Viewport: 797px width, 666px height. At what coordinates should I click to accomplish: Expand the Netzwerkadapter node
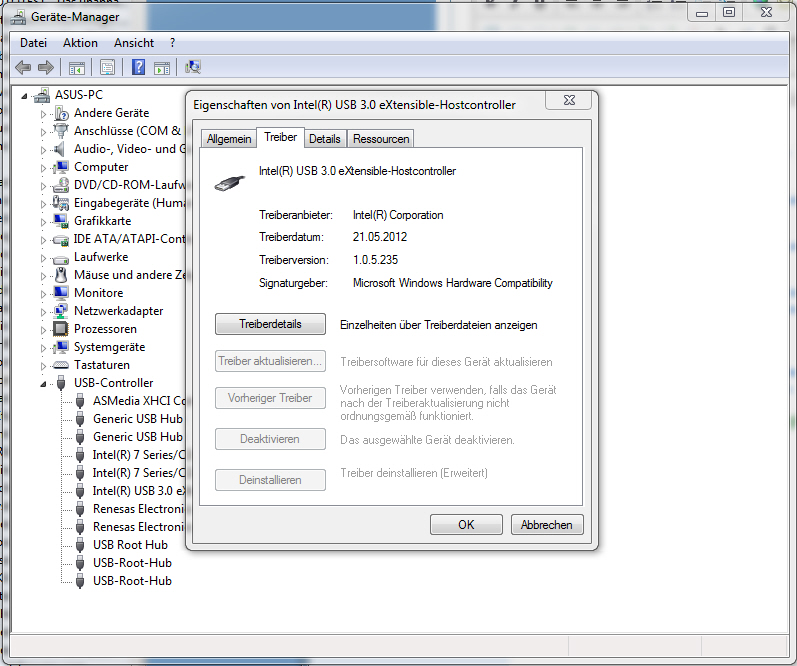[x=43, y=312]
